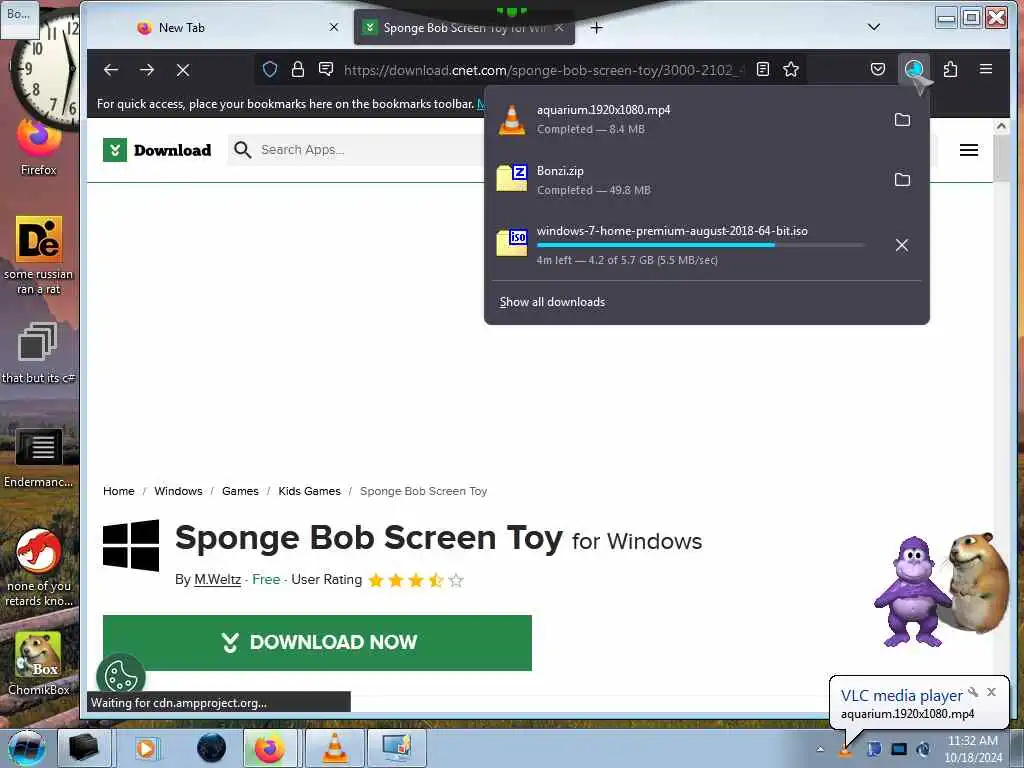This screenshot has width=1024, height=768.
Task: Open 'that but its c#' desktop icon
Action: [x=39, y=353]
